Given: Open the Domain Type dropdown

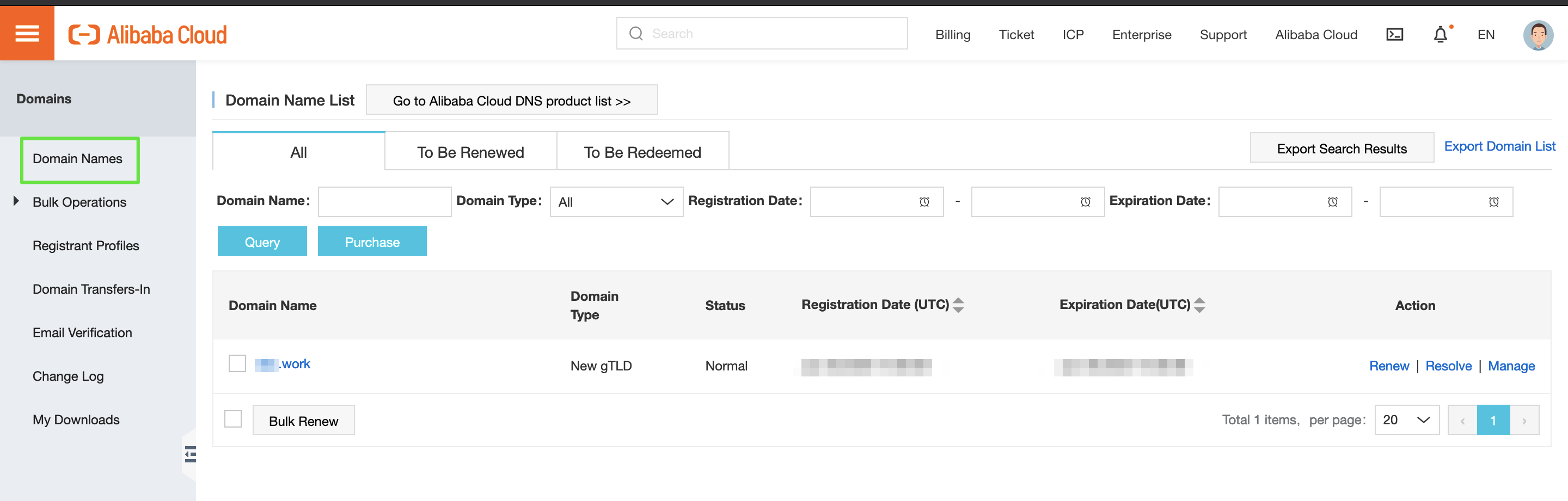Looking at the screenshot, I should tap(616, 202).
